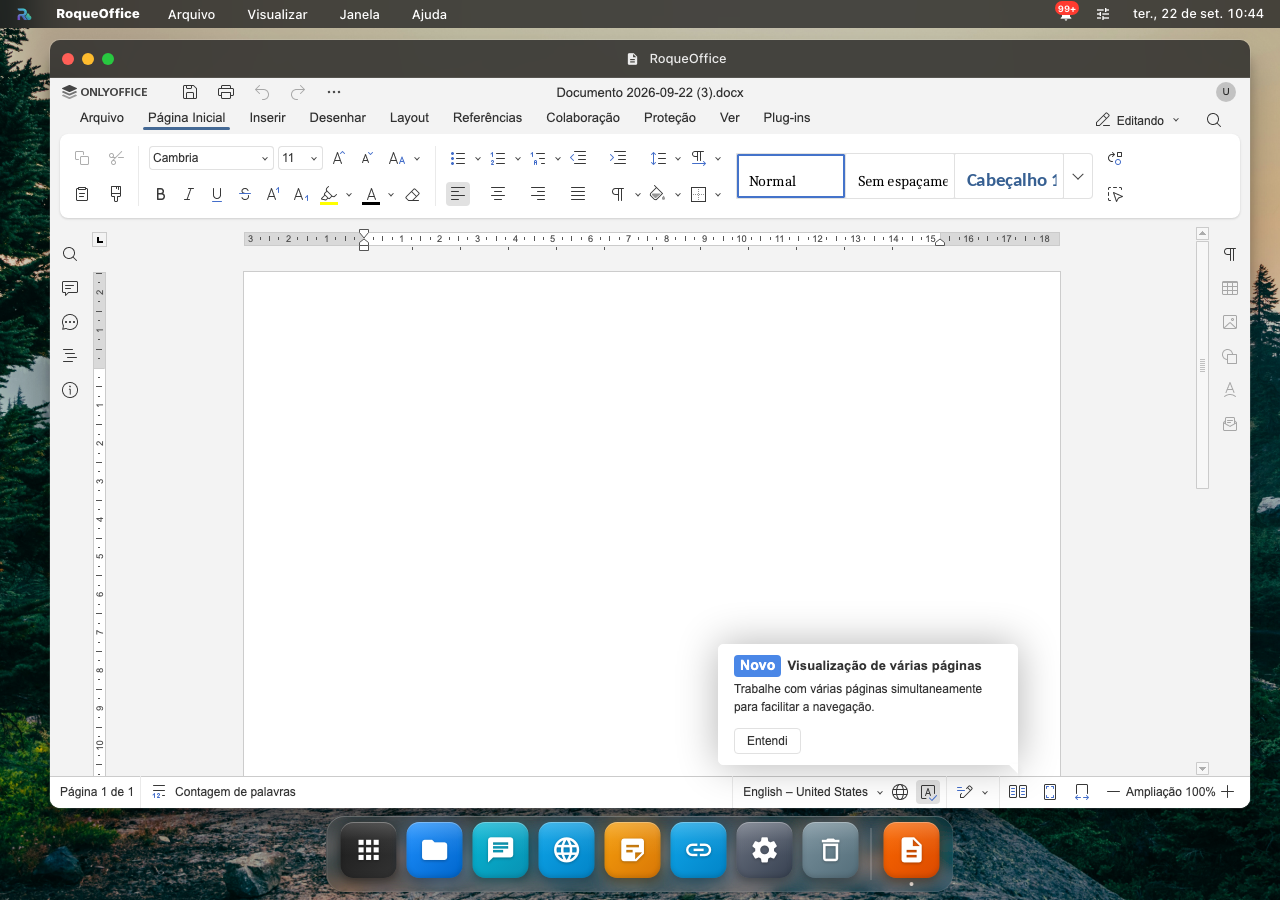Expand the line spacing options arrow
The width and height of the screenshot is (1280, 900).
677,158
